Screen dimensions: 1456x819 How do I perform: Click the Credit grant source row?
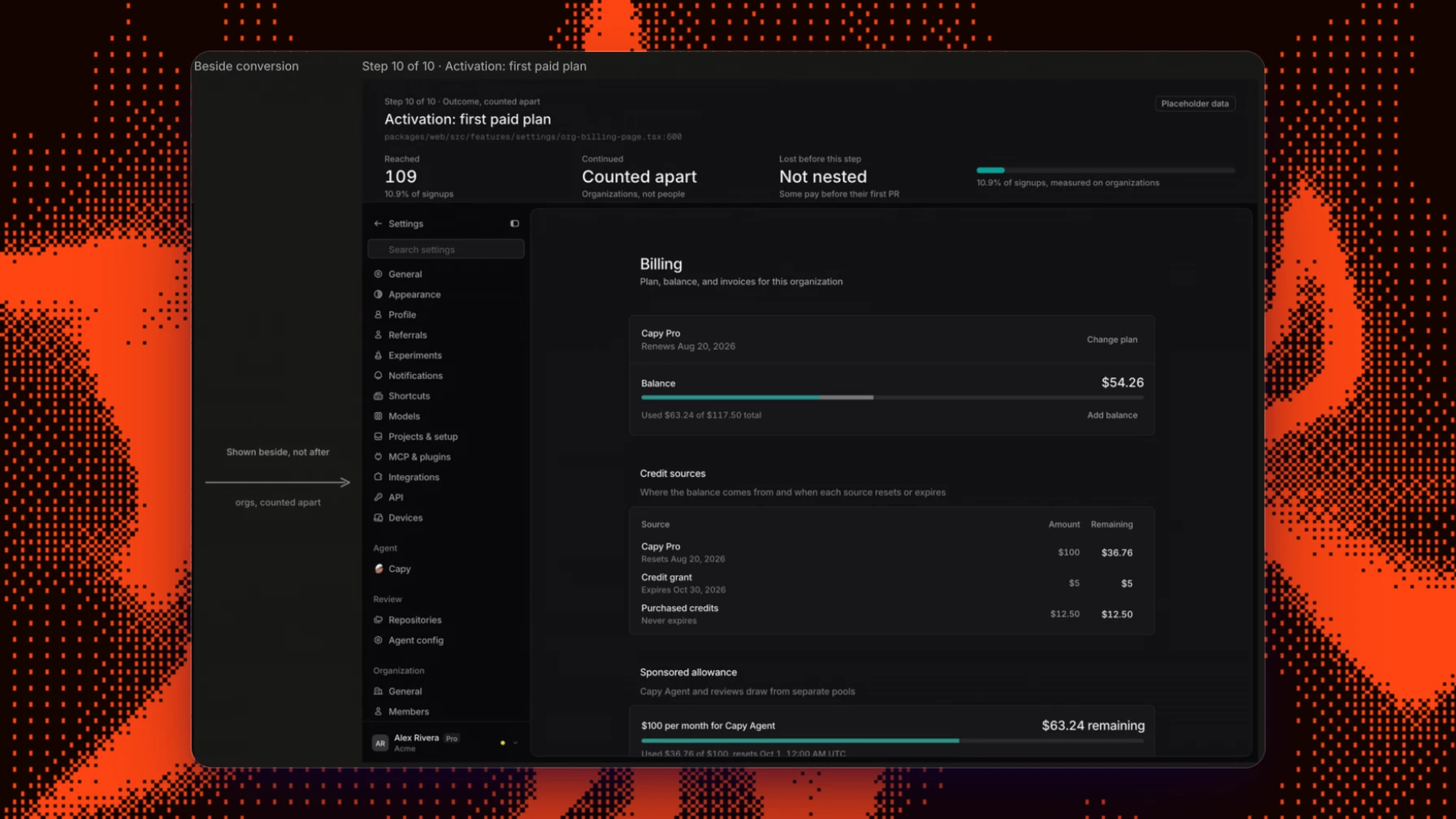[x=891, y=583]
